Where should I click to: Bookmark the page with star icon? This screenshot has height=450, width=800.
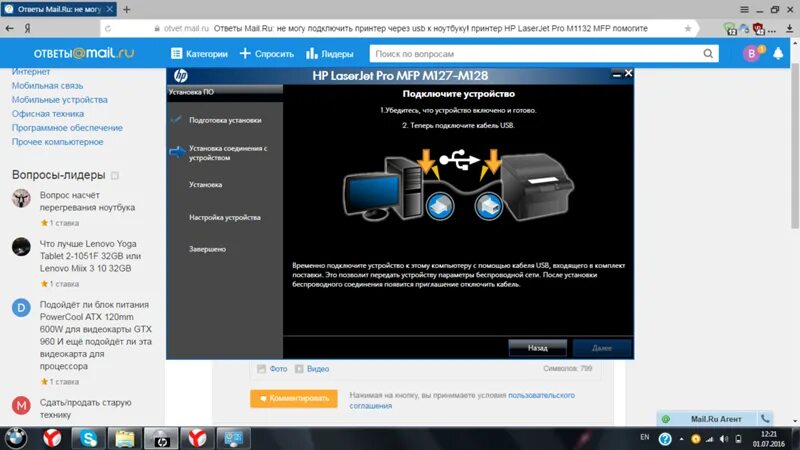pyautogui.click(x=688, y=29)
